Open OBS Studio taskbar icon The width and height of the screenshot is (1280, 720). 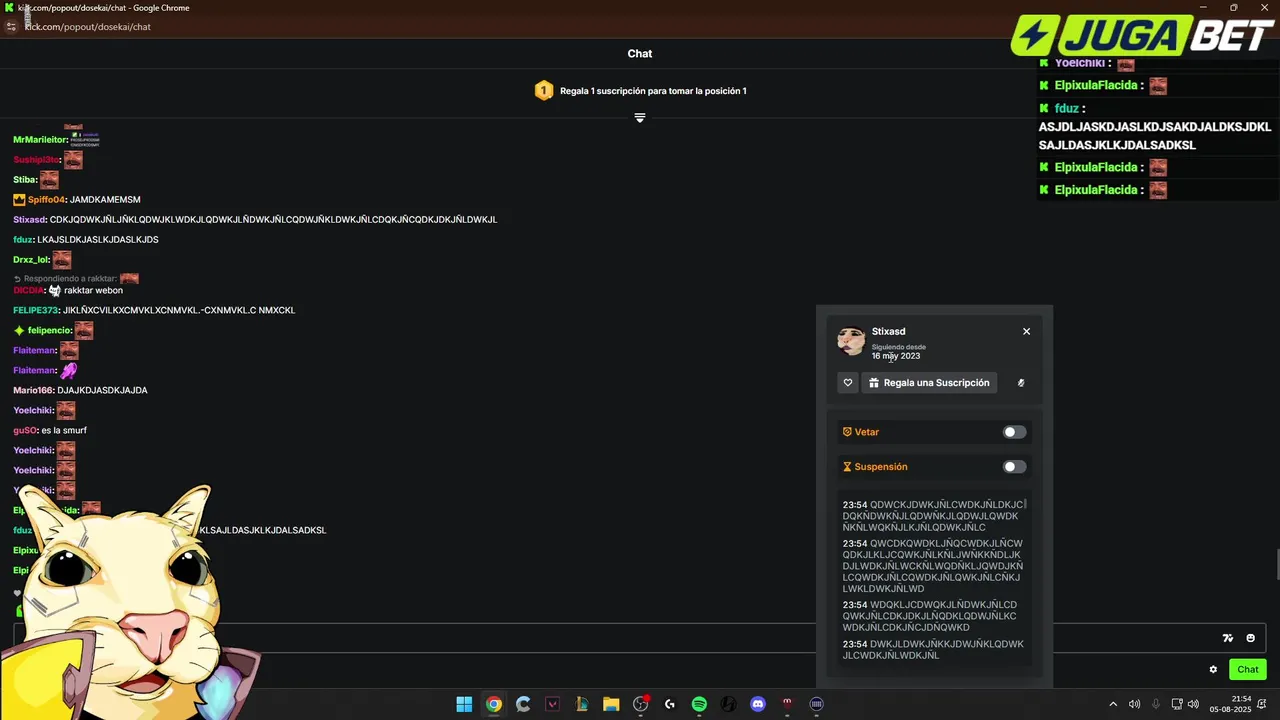coord(640,704)
